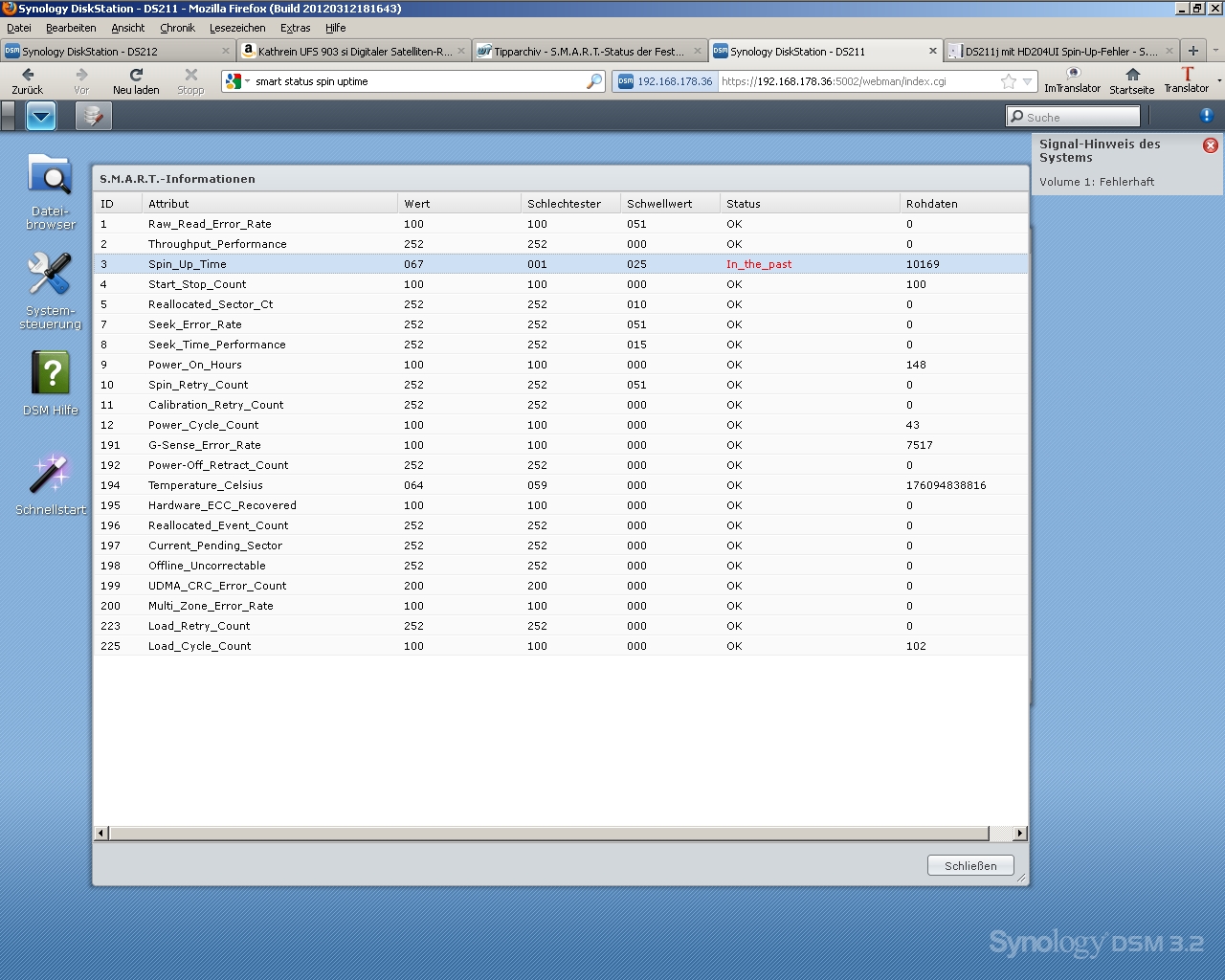This screenshot has width=1225, height=980.
Task: Open the URL bar history dropdown
Action: pyautogui.click(x=1027, y=81)
